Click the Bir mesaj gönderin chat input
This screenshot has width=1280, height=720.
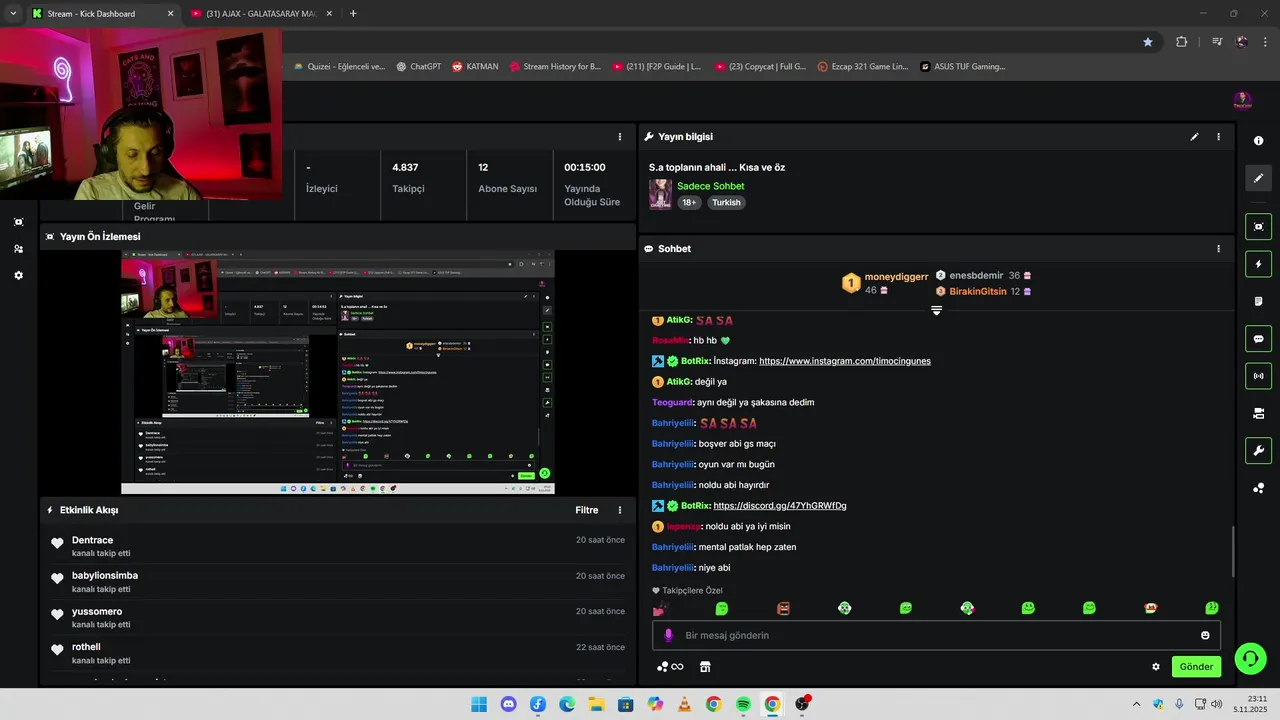936,635
